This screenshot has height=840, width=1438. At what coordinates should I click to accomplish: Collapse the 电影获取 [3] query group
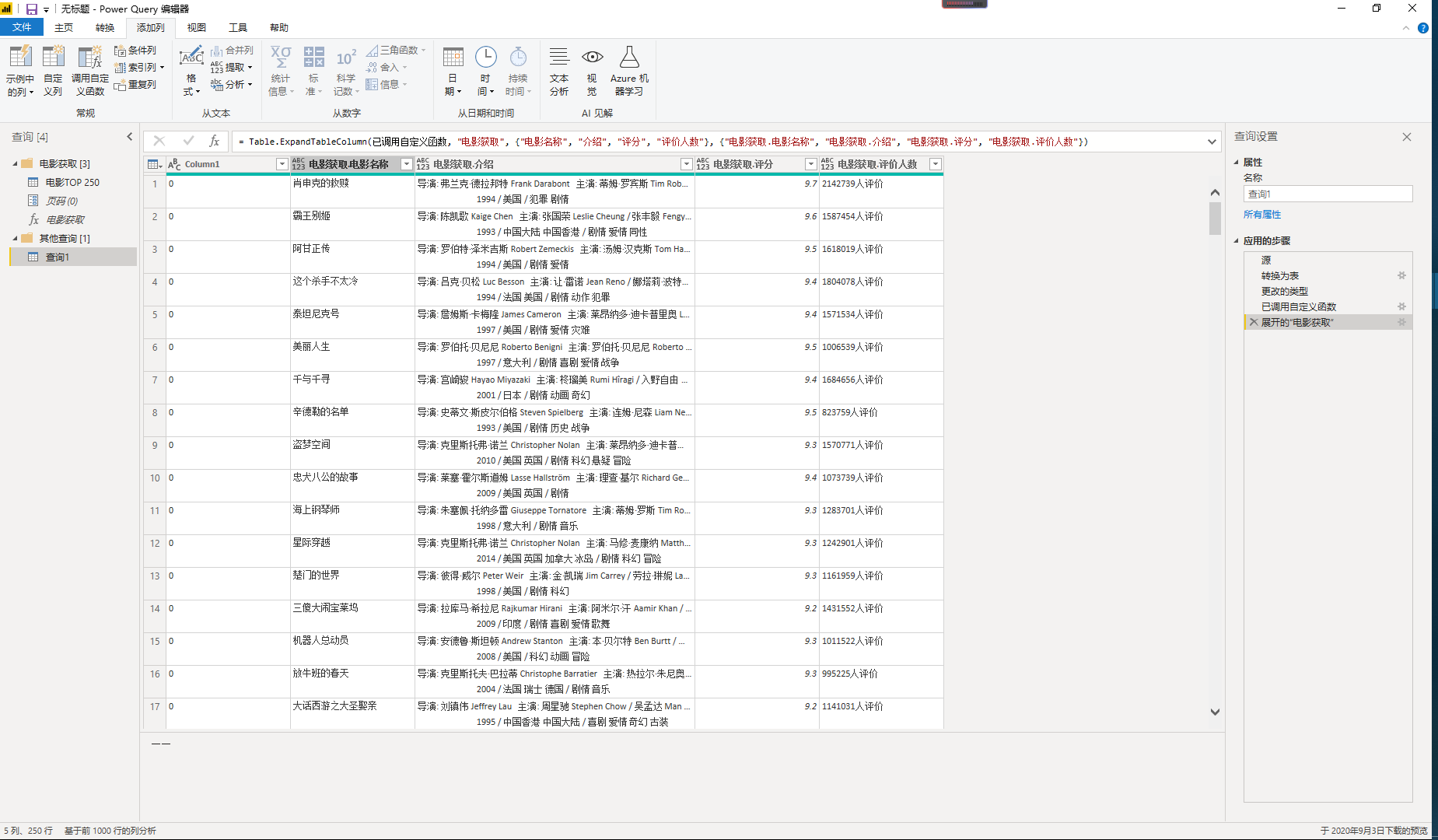(x=15, y=163)
